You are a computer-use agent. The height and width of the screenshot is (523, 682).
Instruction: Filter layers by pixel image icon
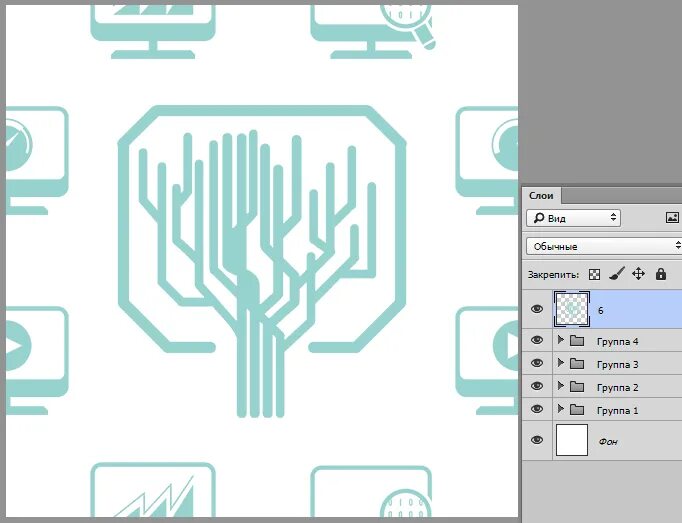[672, 218]
